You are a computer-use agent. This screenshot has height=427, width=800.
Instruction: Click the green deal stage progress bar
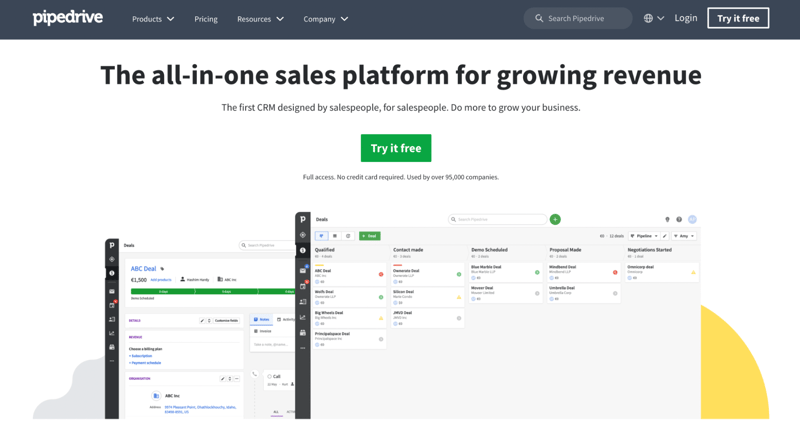coord(213,291)
